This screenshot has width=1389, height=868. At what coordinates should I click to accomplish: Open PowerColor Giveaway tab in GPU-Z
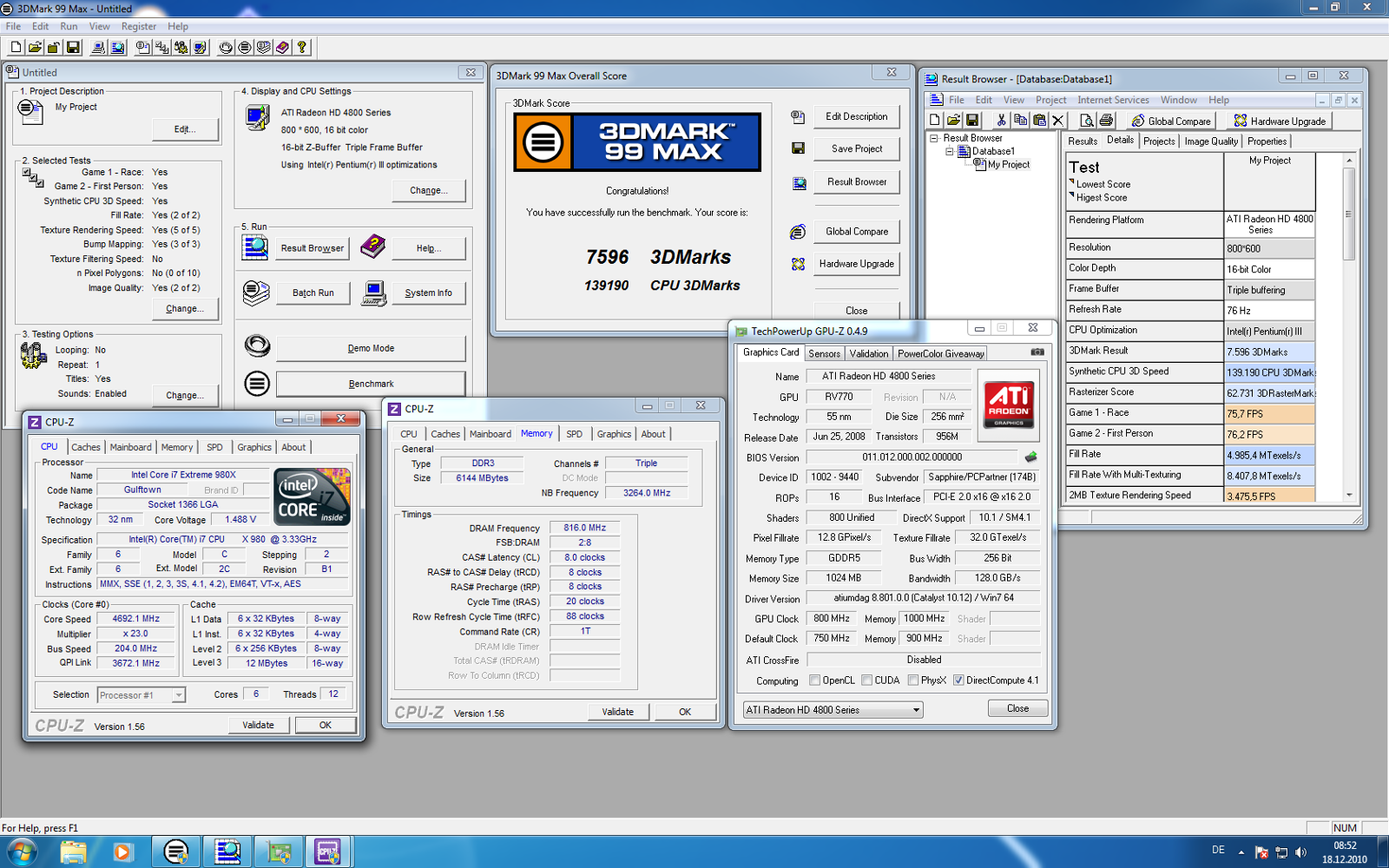point(940,353)
